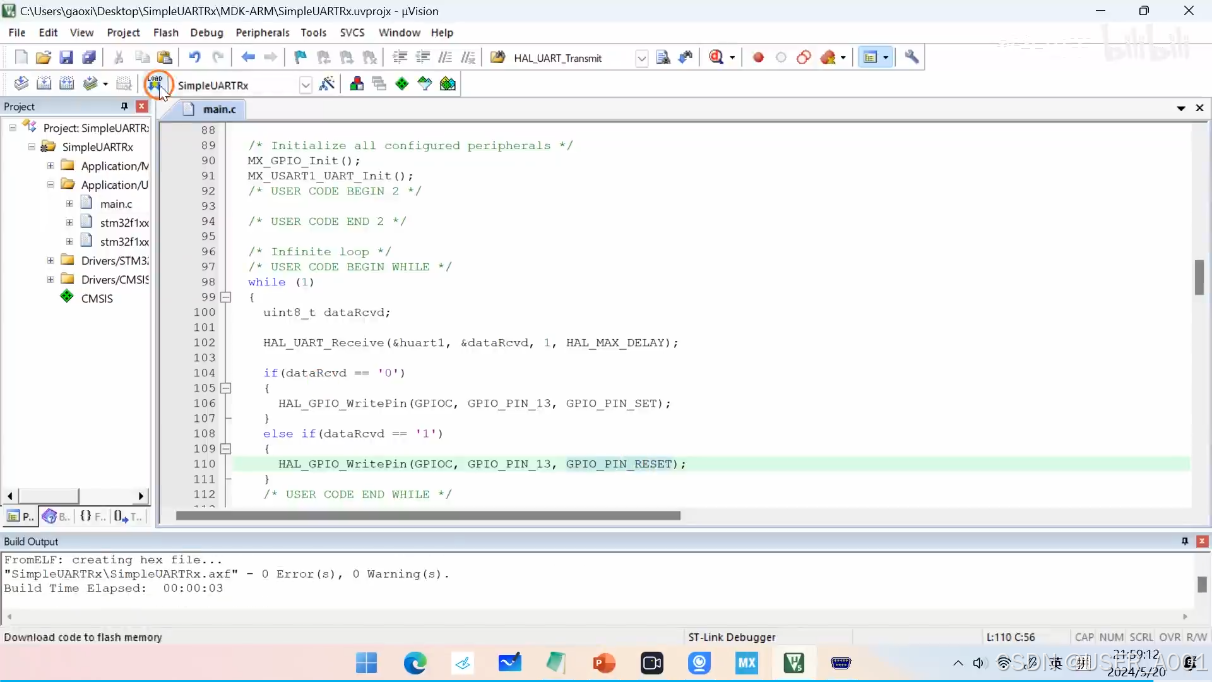The height and width of the screenshot is (682, 1212).
Task: Download code to flash with LOAD icon
Action: pos(156,84)
